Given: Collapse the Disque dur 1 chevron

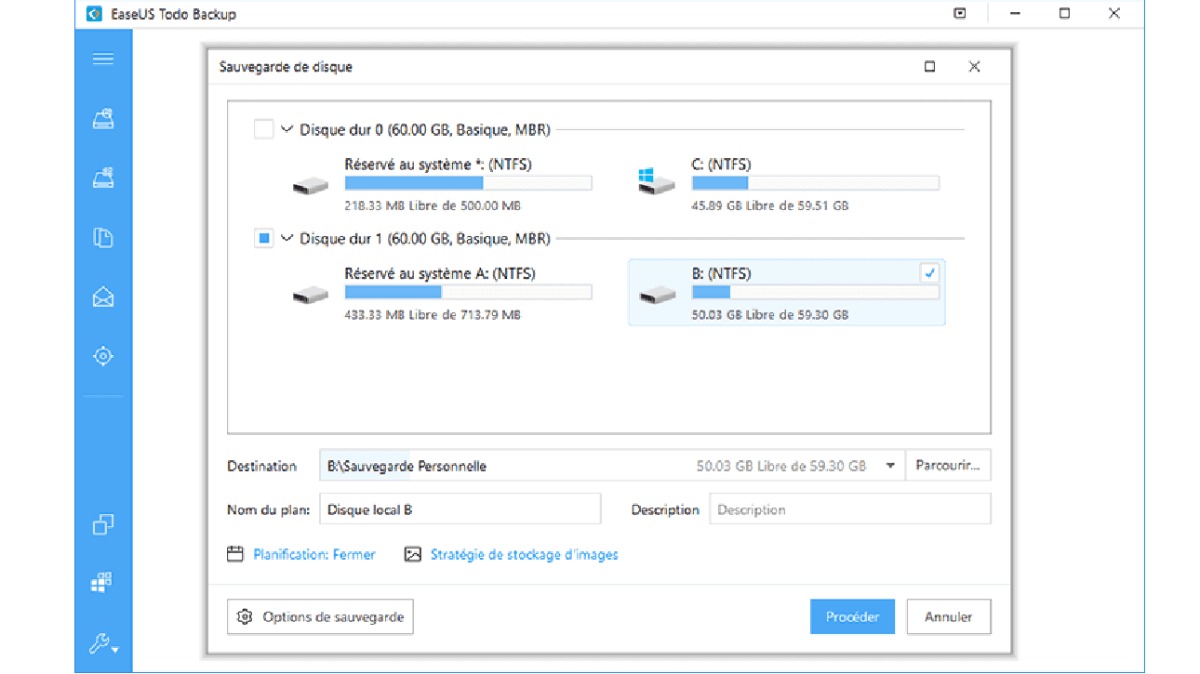Looking at the screenshot, I should [287, 239].
